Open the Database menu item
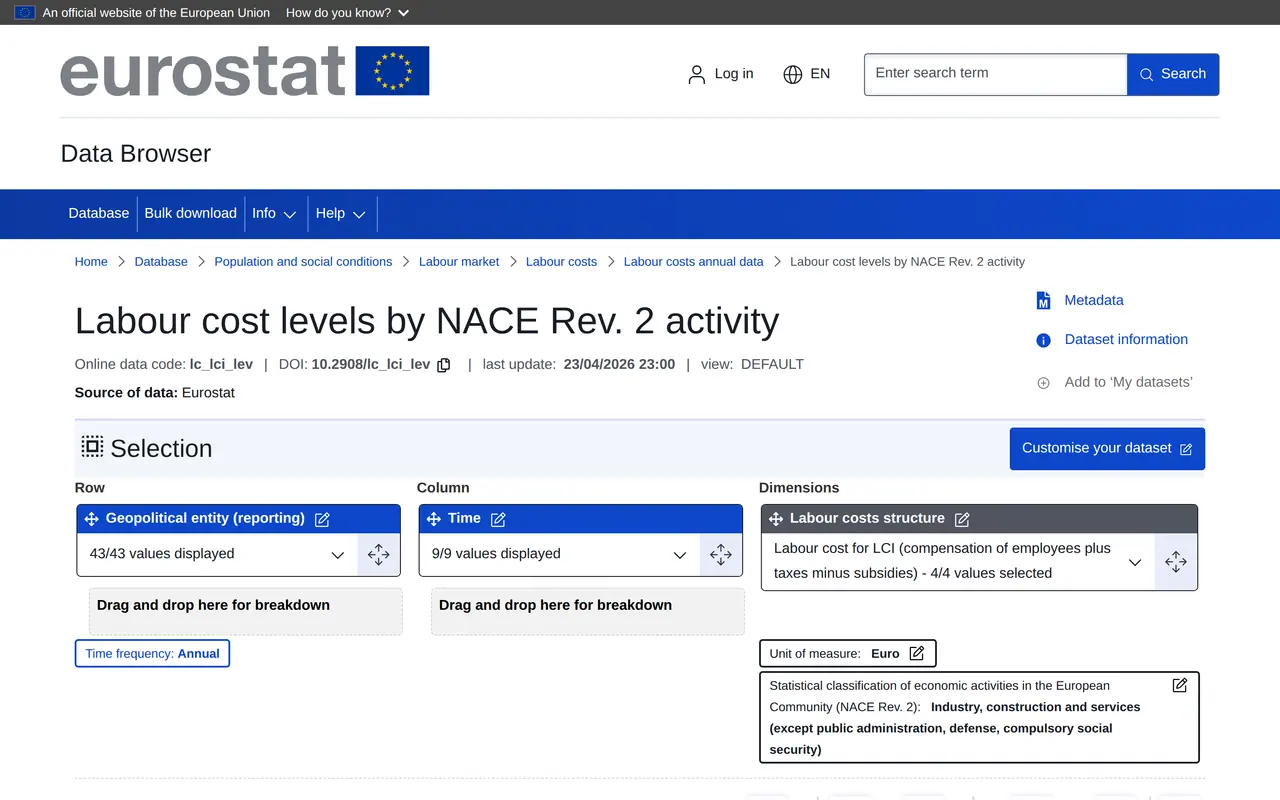The image size is (1280, 800). coord(99,214)
